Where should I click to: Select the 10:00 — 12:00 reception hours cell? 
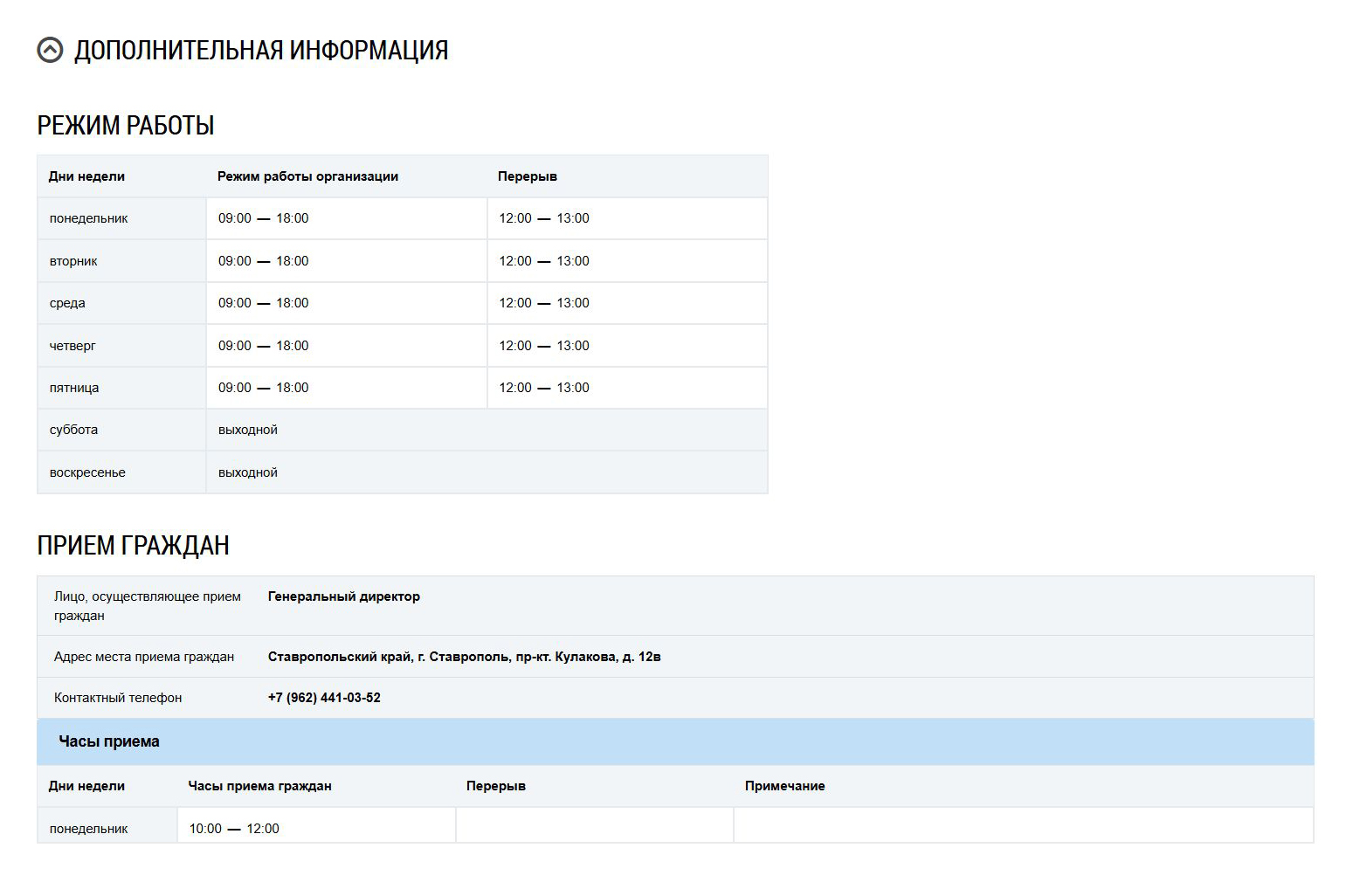point(234,828)
